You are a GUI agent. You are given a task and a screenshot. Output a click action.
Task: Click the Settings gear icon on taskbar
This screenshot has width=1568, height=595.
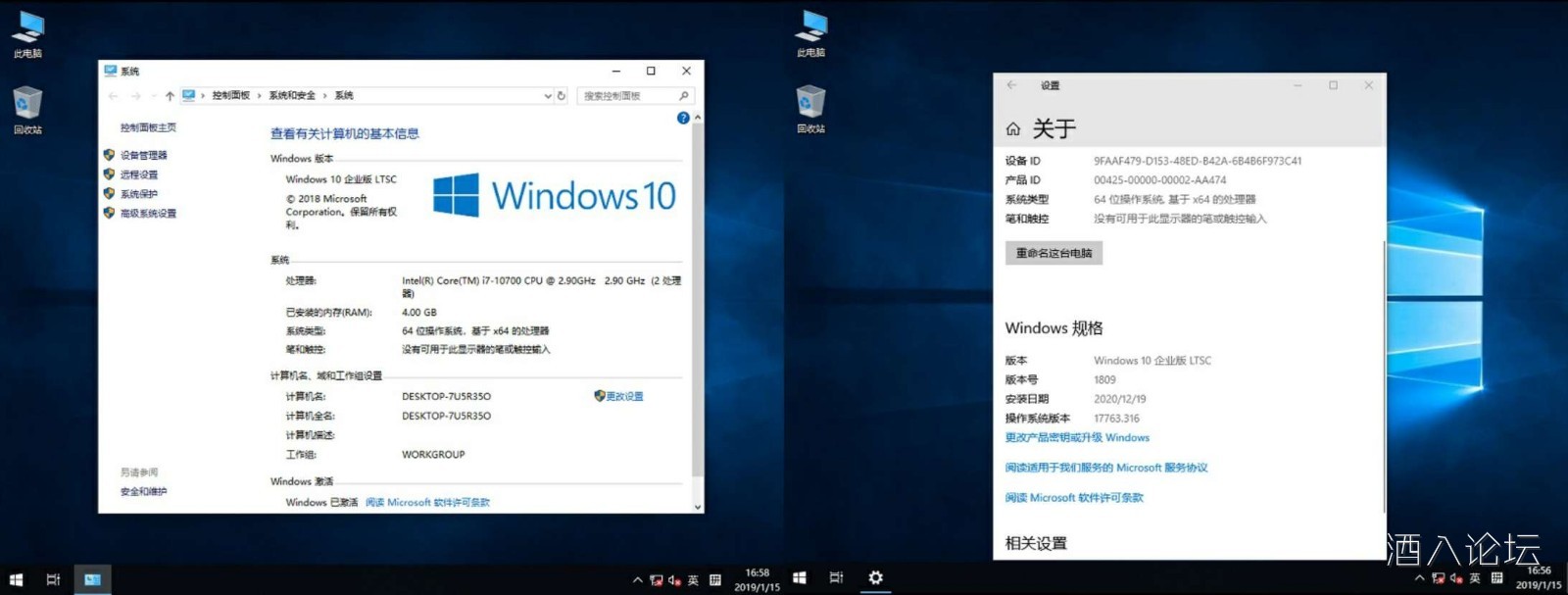pos(875,578)
